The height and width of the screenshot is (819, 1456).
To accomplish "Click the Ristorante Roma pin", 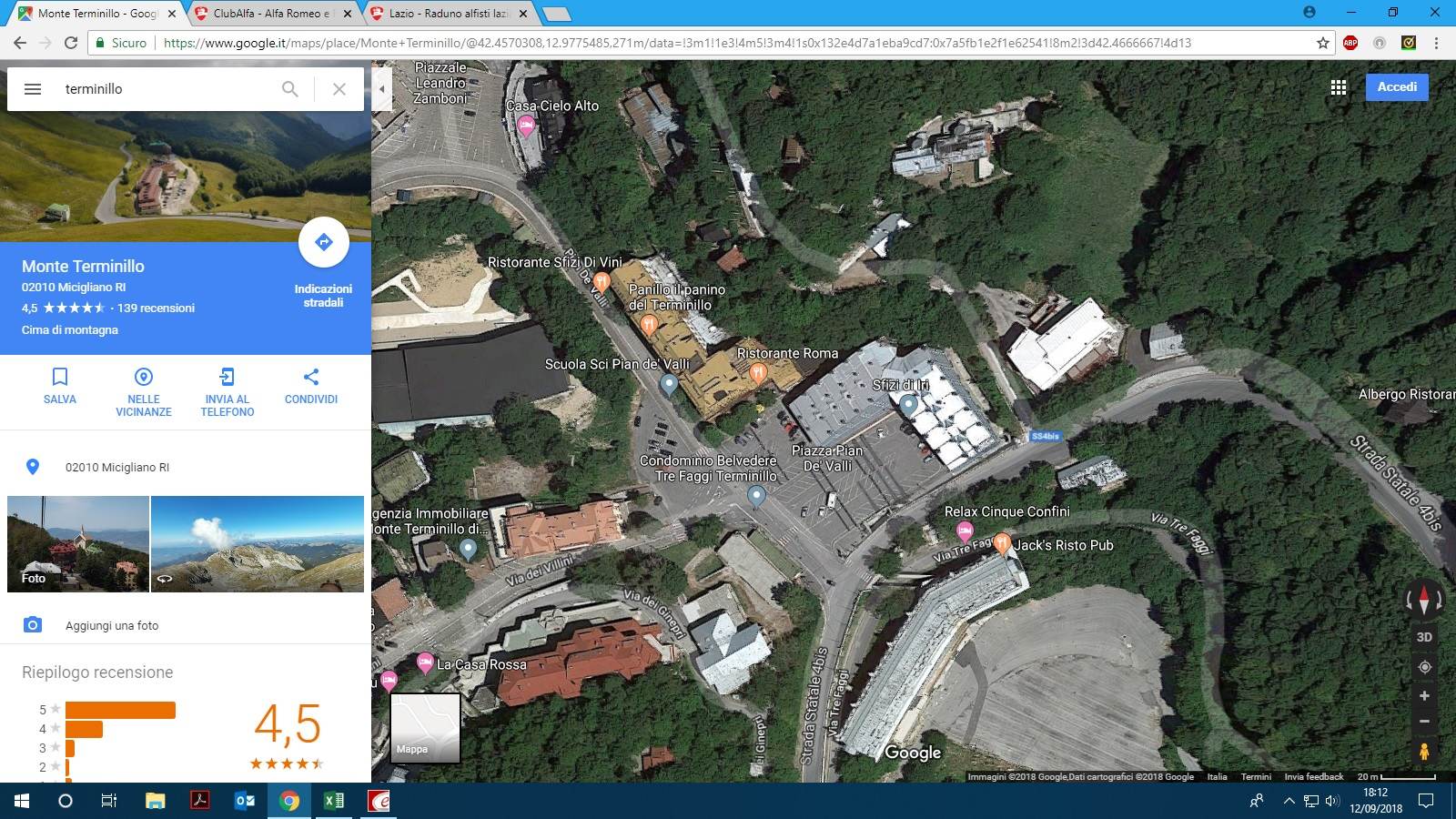I will (757, 372).
